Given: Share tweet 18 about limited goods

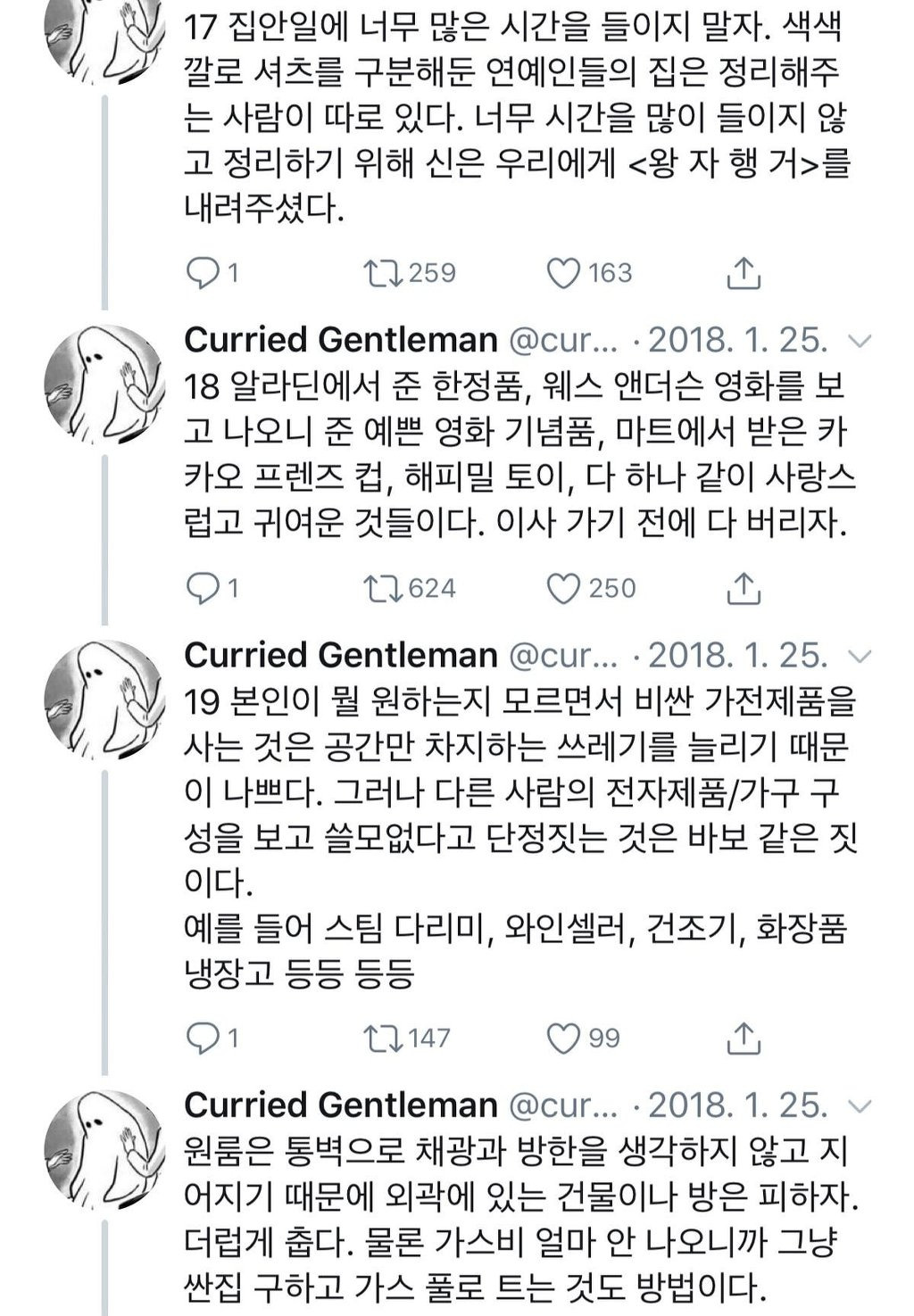Looking at the screenshot, I should [743, 589].
